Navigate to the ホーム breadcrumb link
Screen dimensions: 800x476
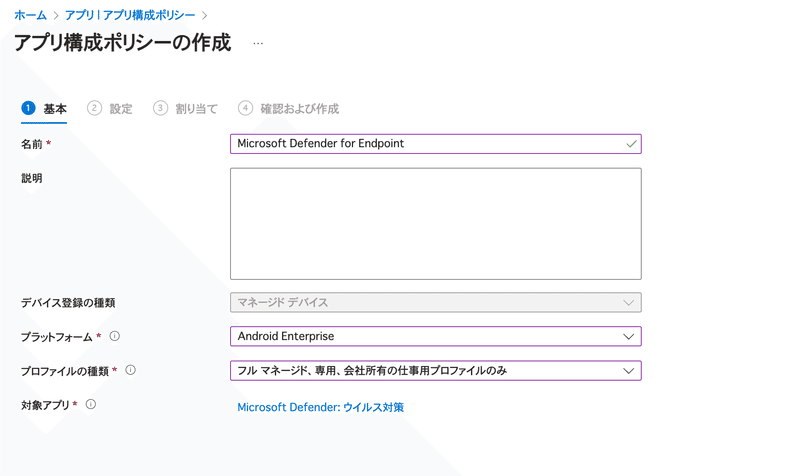tap(30, 15)
